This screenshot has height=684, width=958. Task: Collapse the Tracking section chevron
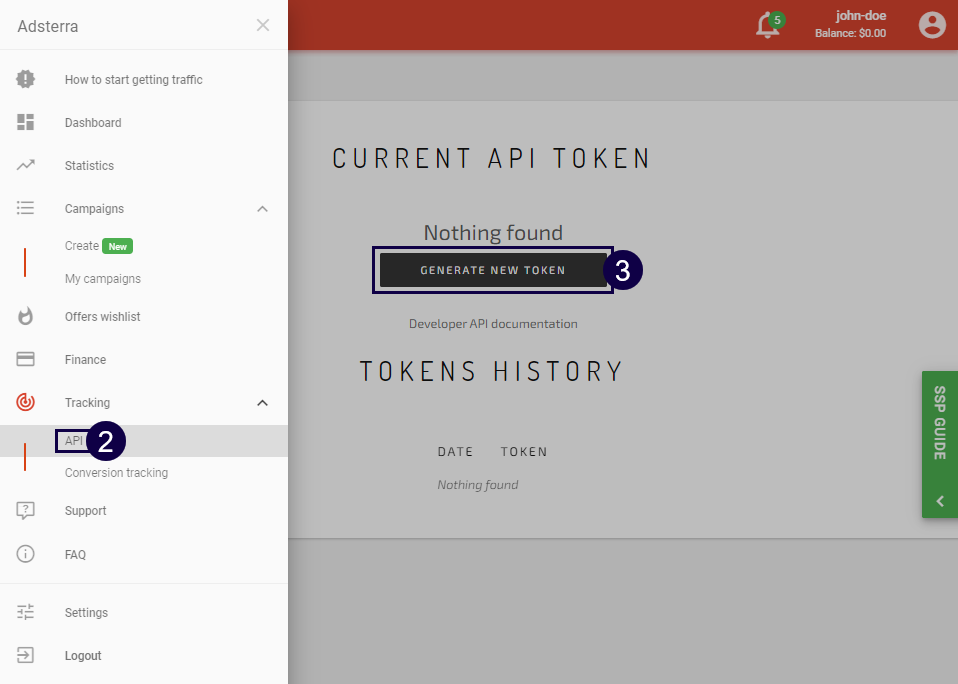point(262,402)
